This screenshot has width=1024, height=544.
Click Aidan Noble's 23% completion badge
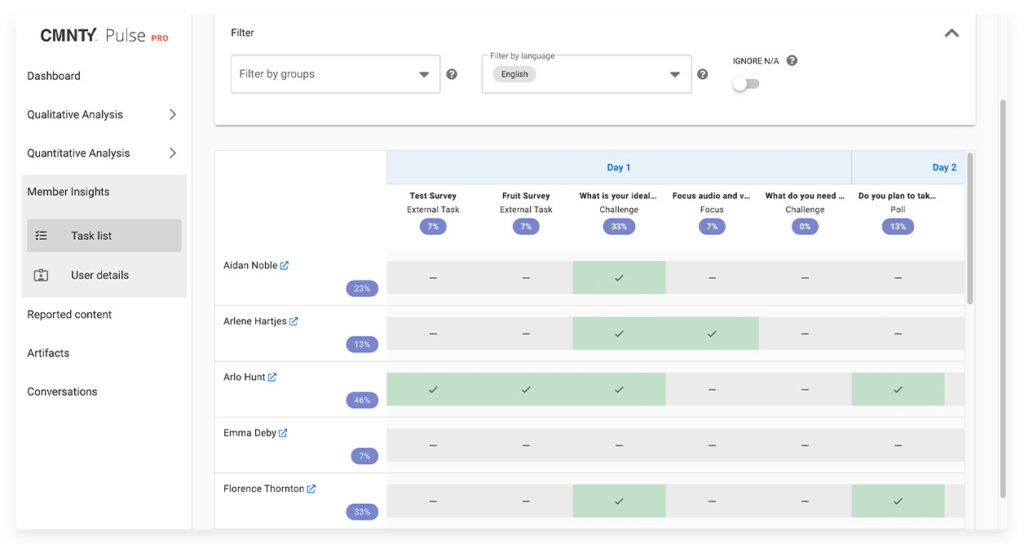click(362, 288)
